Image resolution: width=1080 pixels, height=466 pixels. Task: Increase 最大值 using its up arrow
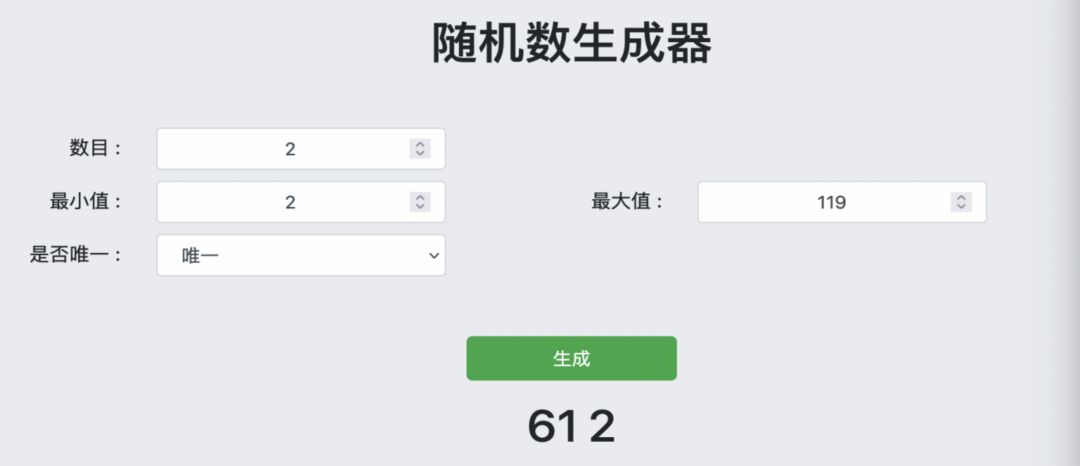tap(961, 197)
